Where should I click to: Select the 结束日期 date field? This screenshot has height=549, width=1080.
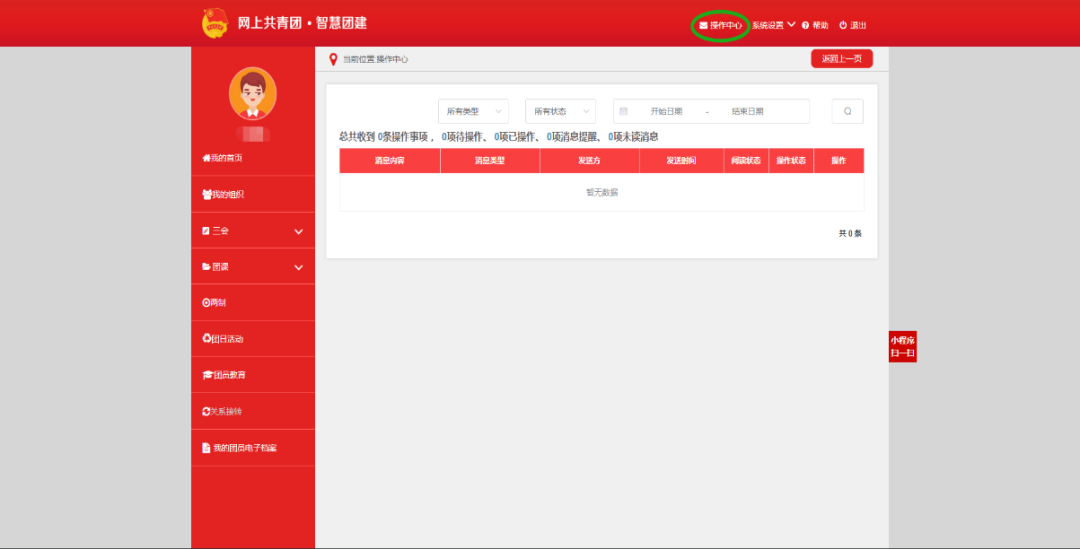coord(747,112)
